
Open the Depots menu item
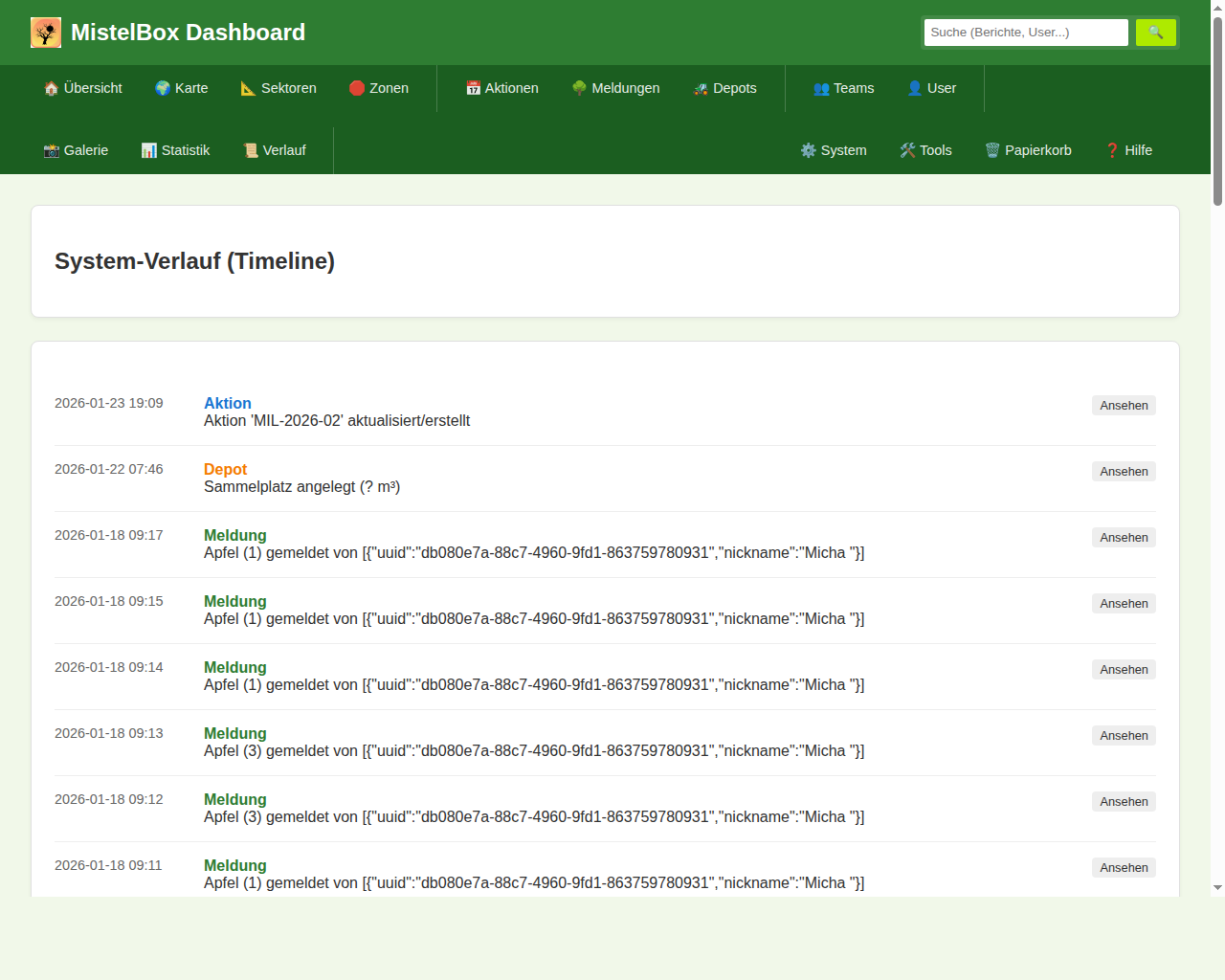click(x=724, y=88)
